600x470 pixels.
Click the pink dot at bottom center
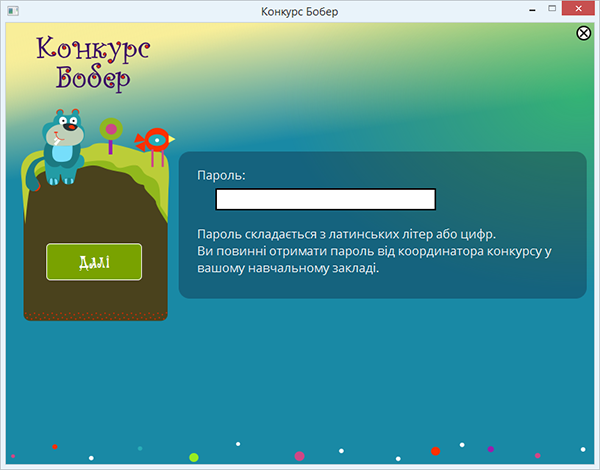[299, 456]
